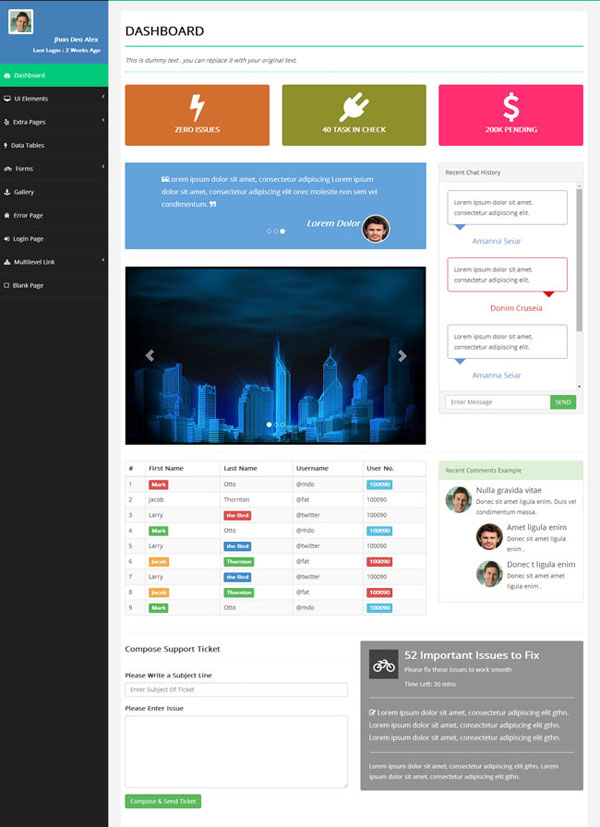Click the testimonial author round photo
This screenshot has width=600, height=827.
pos(375,228)
